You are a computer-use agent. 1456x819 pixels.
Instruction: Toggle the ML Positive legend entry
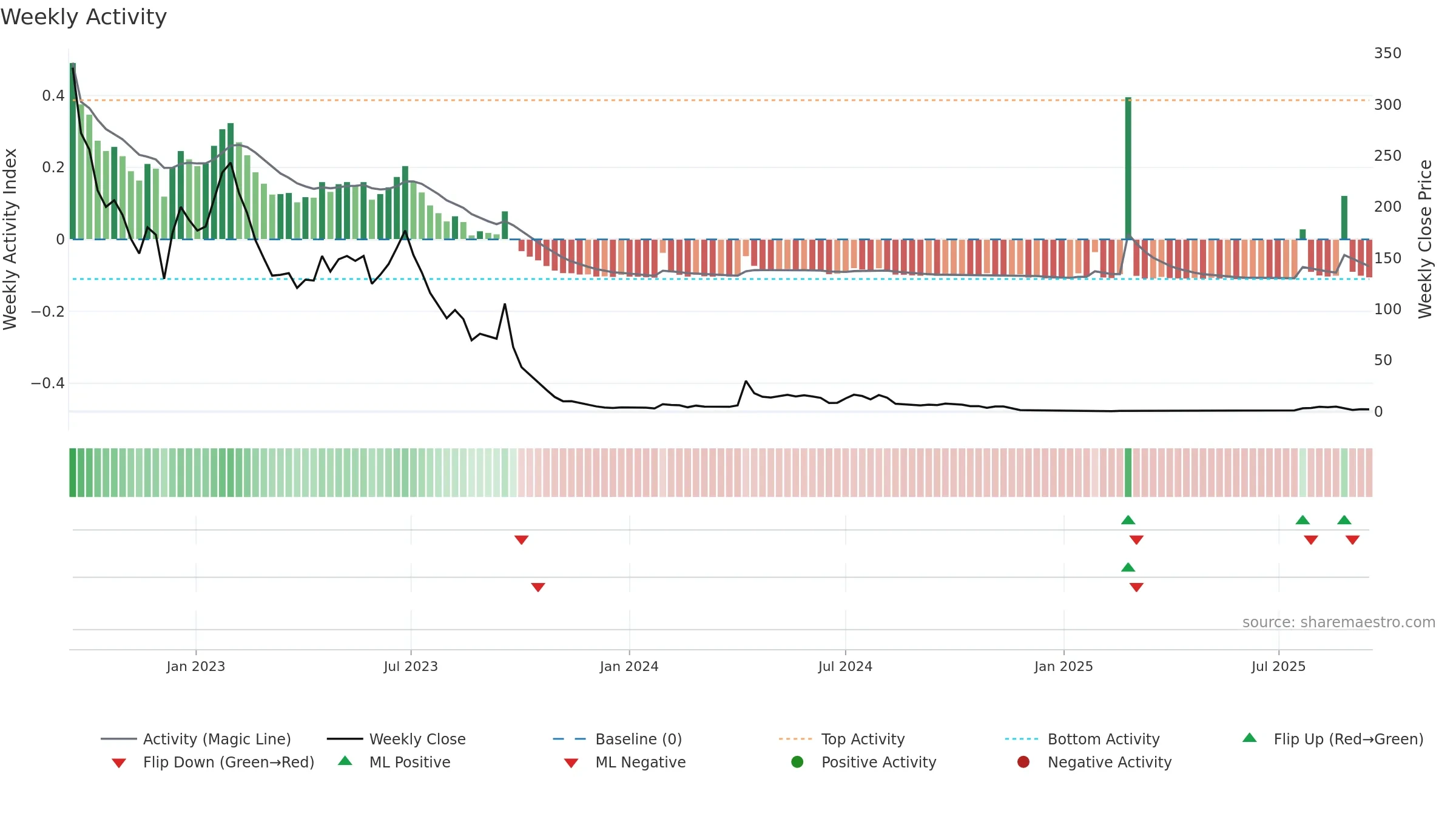394,762
